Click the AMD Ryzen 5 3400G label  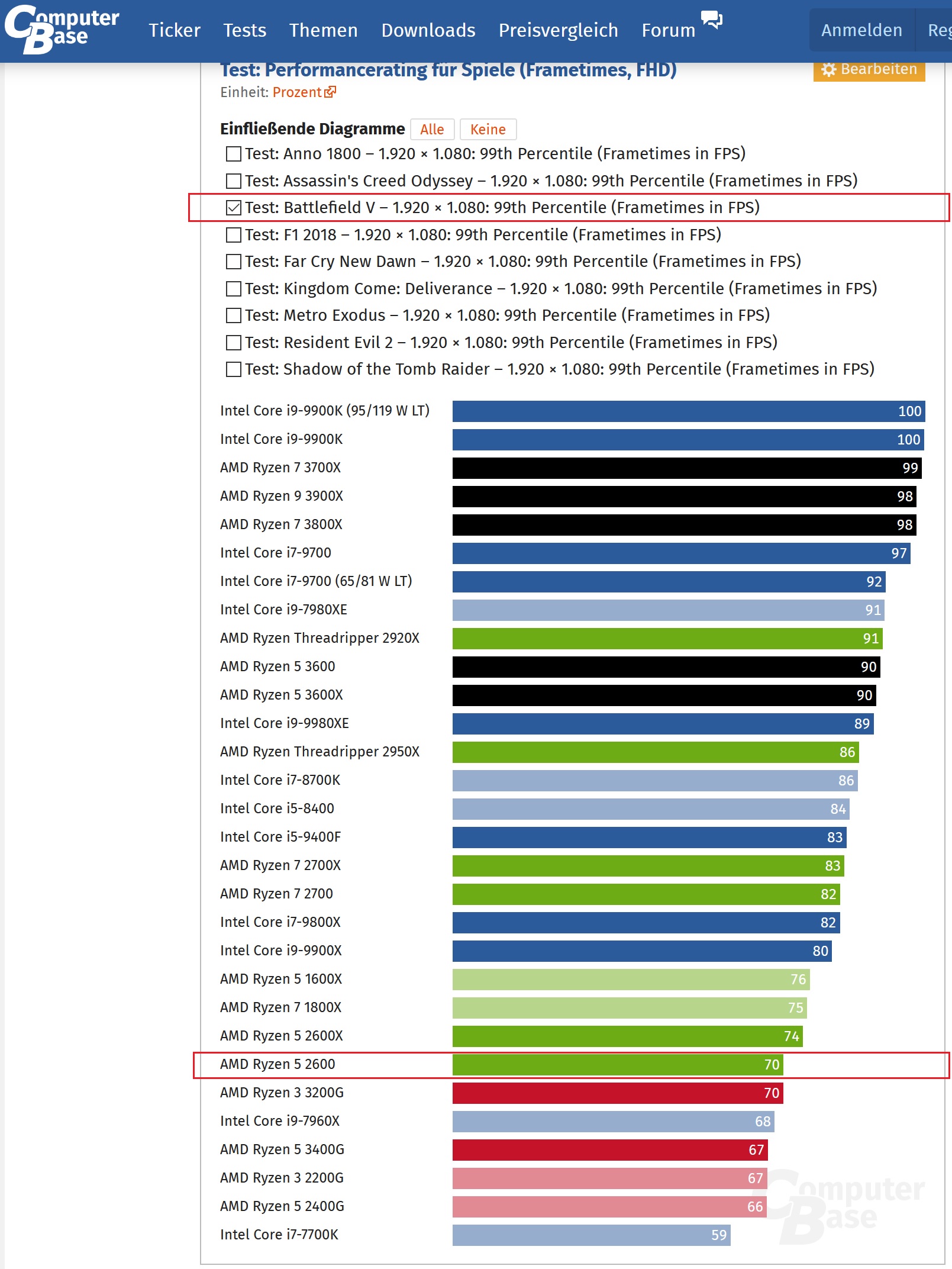282,1149
